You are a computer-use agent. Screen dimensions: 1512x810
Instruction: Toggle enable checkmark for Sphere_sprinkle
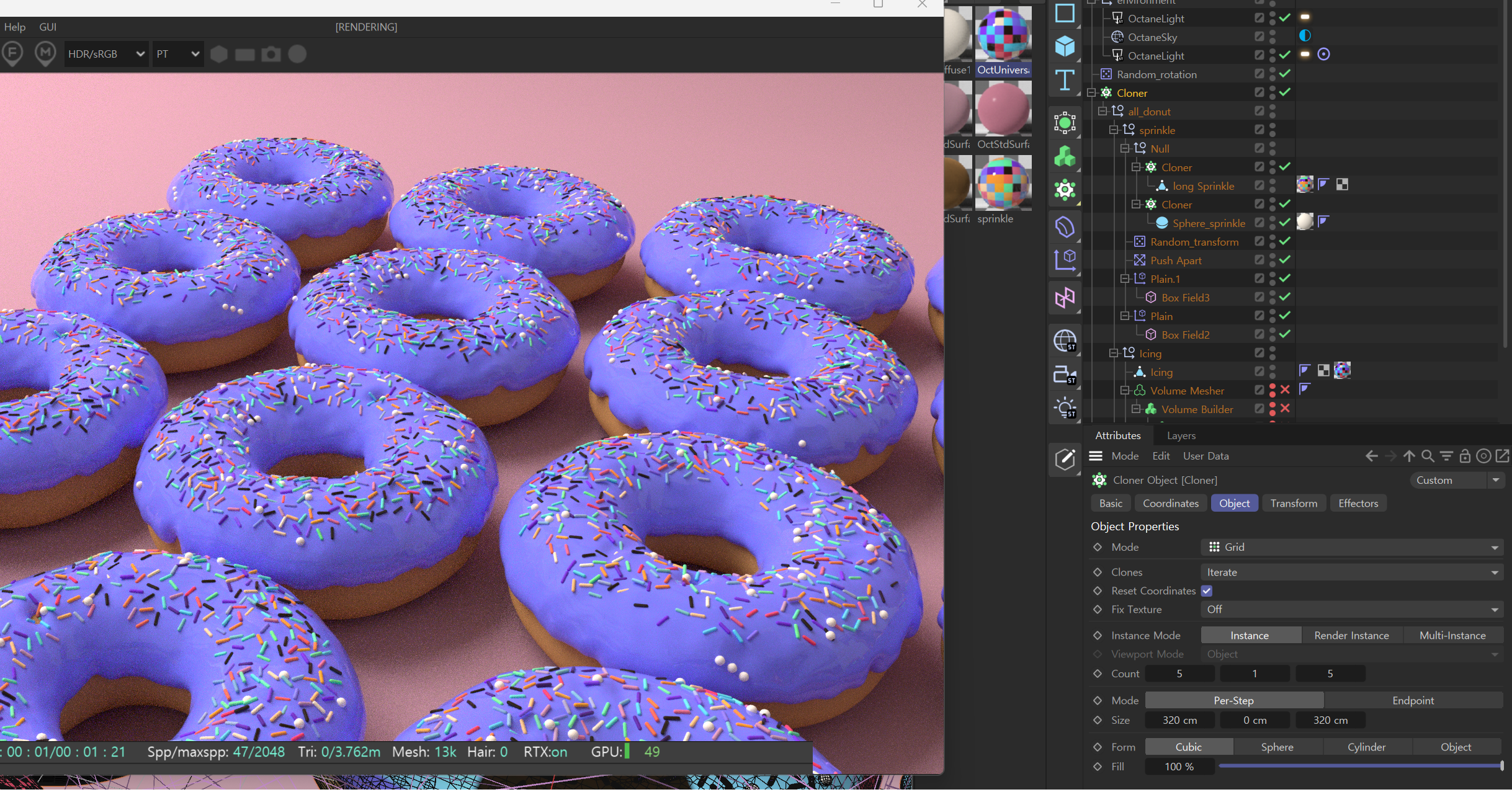pos(1285,223)
